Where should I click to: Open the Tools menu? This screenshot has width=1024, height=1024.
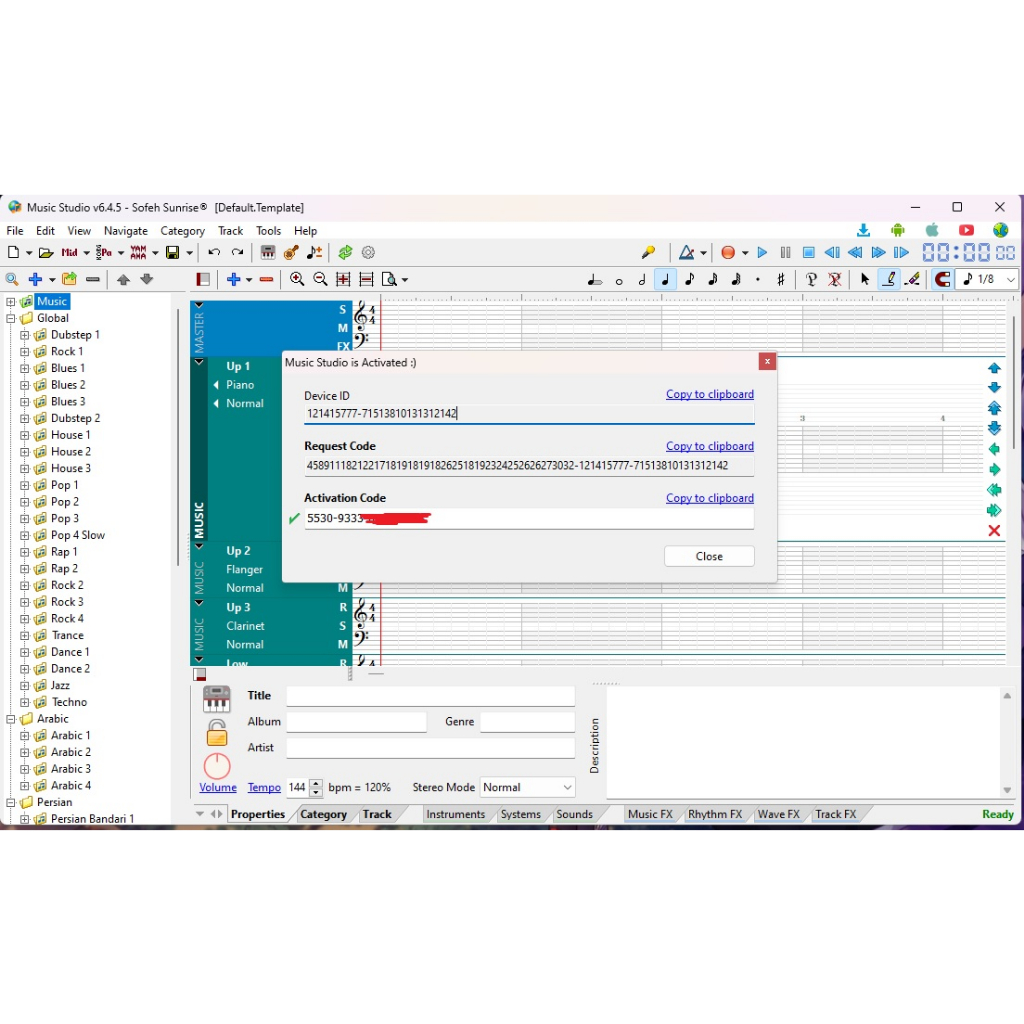click(268, 231)
